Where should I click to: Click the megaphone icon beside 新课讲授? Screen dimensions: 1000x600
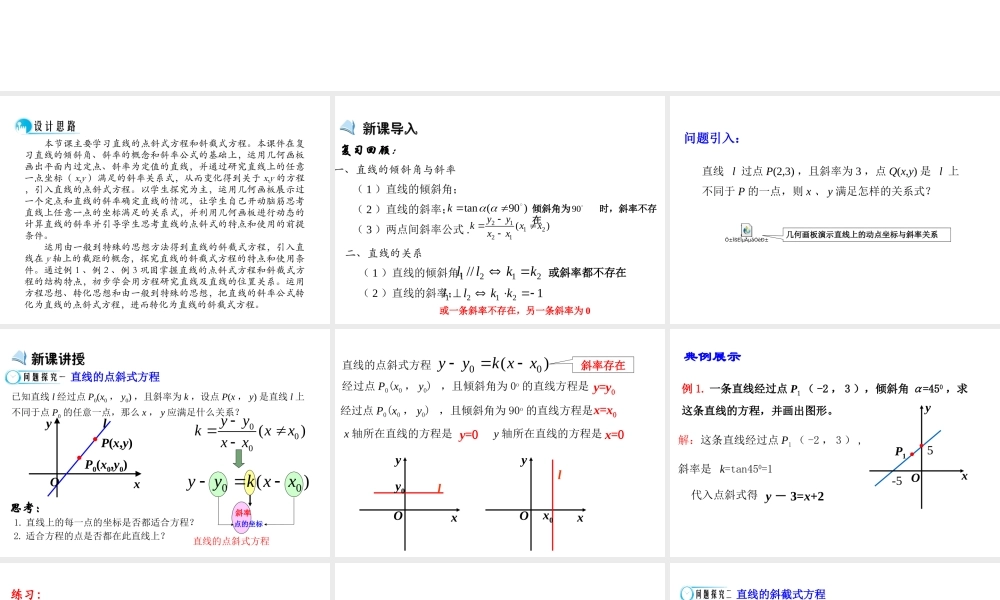(x=18, y=358)
